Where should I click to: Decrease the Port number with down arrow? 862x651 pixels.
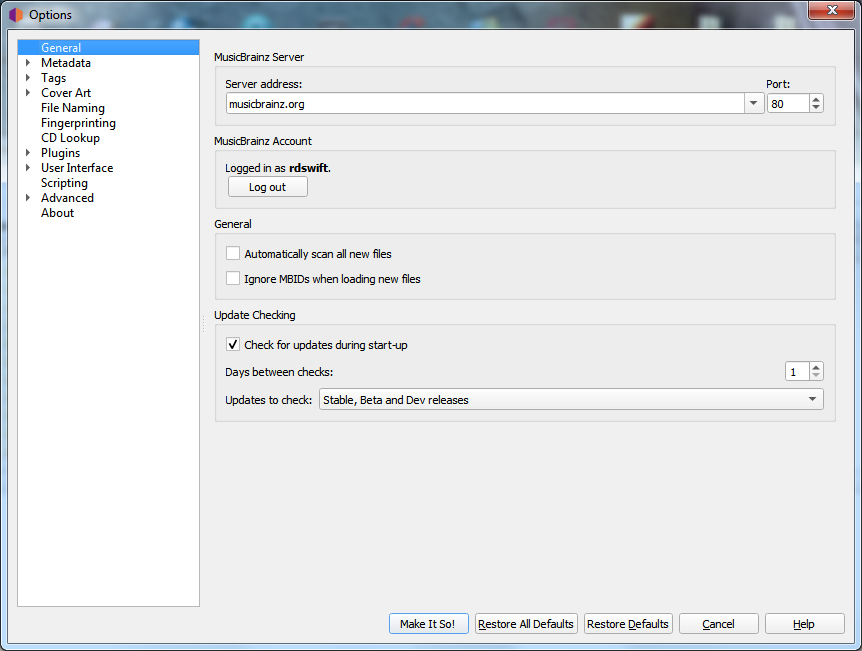(x=816, y=108)
